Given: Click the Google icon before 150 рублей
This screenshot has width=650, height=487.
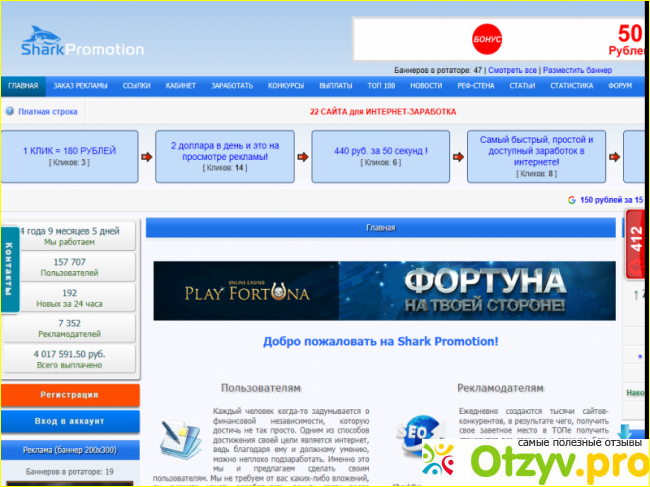Looking at the screenshot, I should (571, 200).
